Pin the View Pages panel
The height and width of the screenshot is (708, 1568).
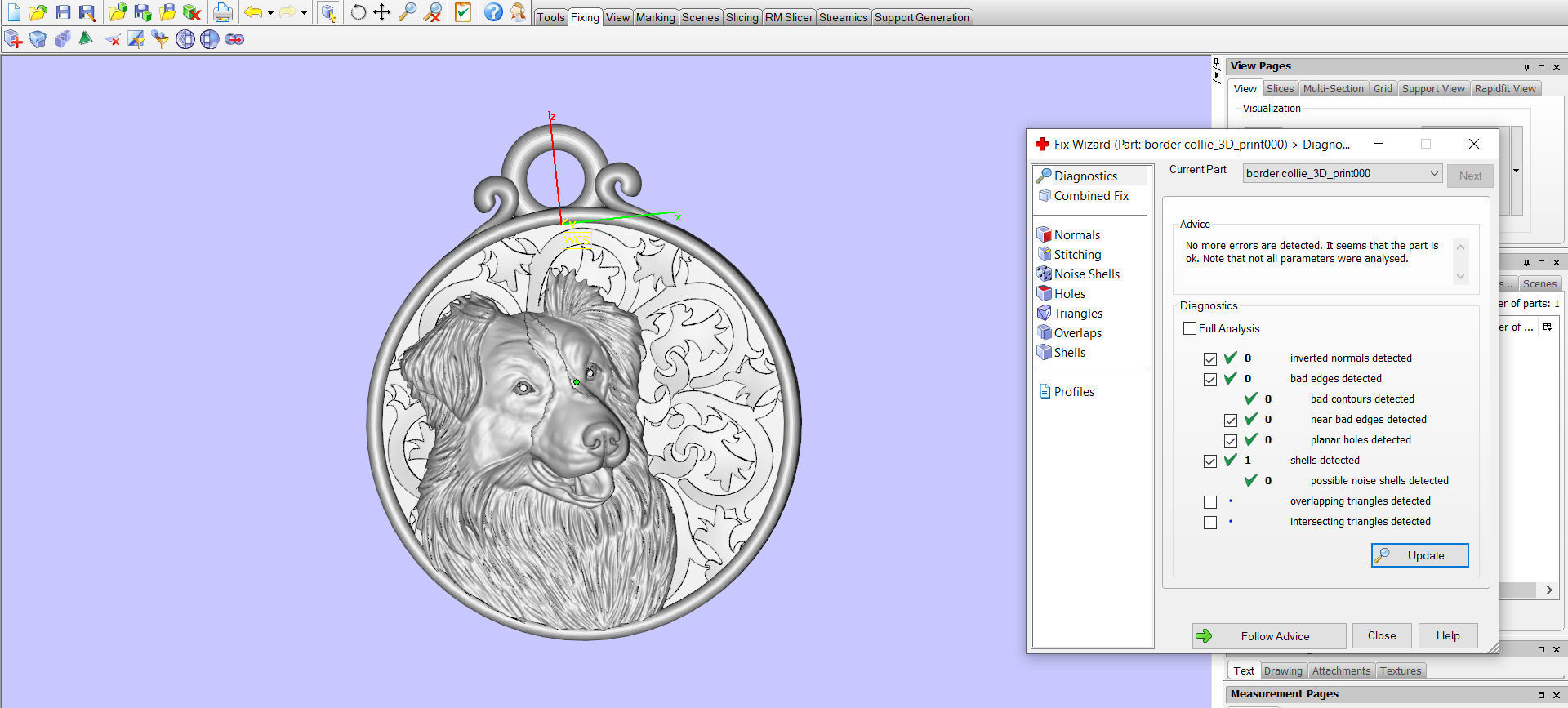1526,67
